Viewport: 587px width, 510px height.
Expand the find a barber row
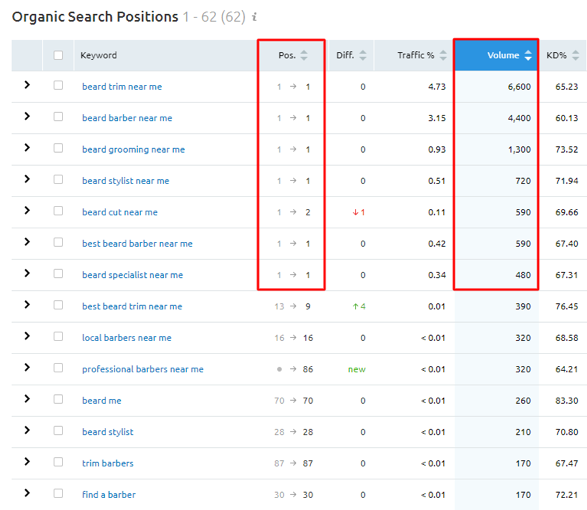pyautogui.click(x=27, y=493)
